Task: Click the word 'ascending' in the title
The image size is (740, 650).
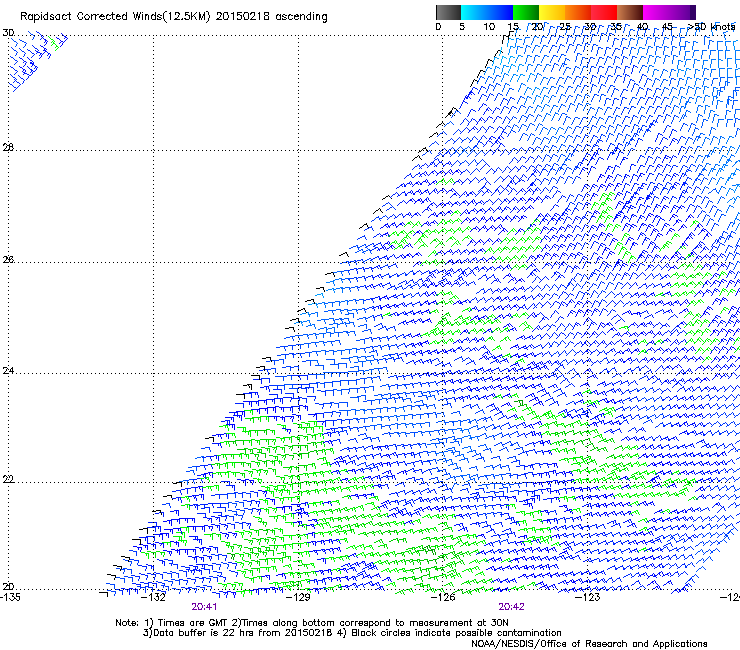Action: coord(301,17)
